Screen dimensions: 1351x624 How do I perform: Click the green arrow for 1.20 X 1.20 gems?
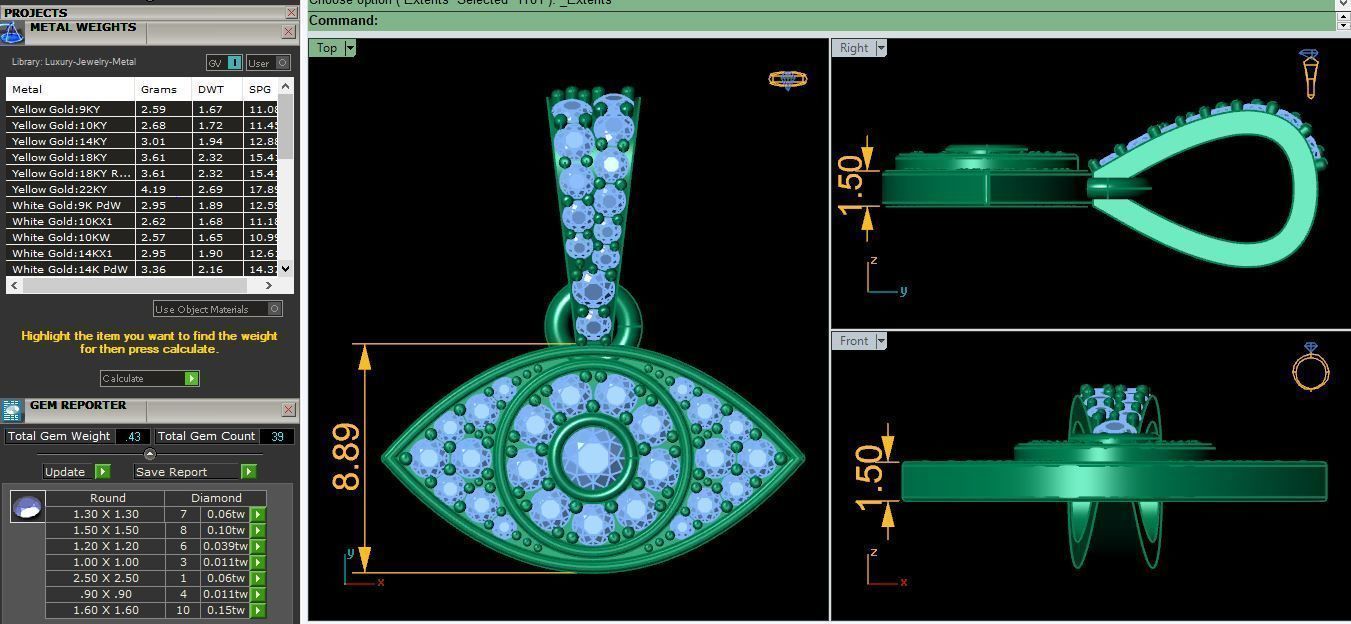(x=258, y=546)
